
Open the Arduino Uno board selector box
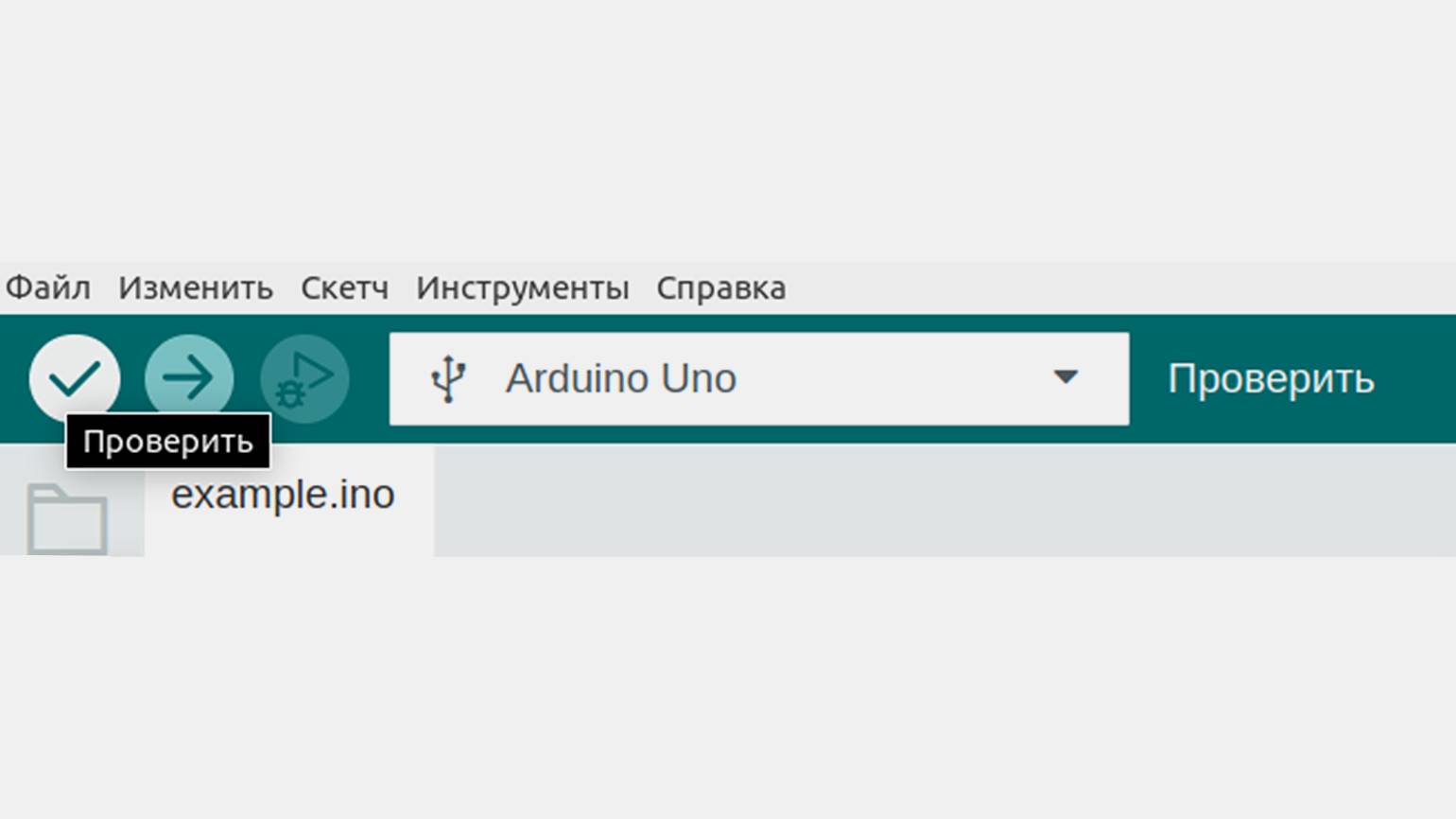pos(759,378)
